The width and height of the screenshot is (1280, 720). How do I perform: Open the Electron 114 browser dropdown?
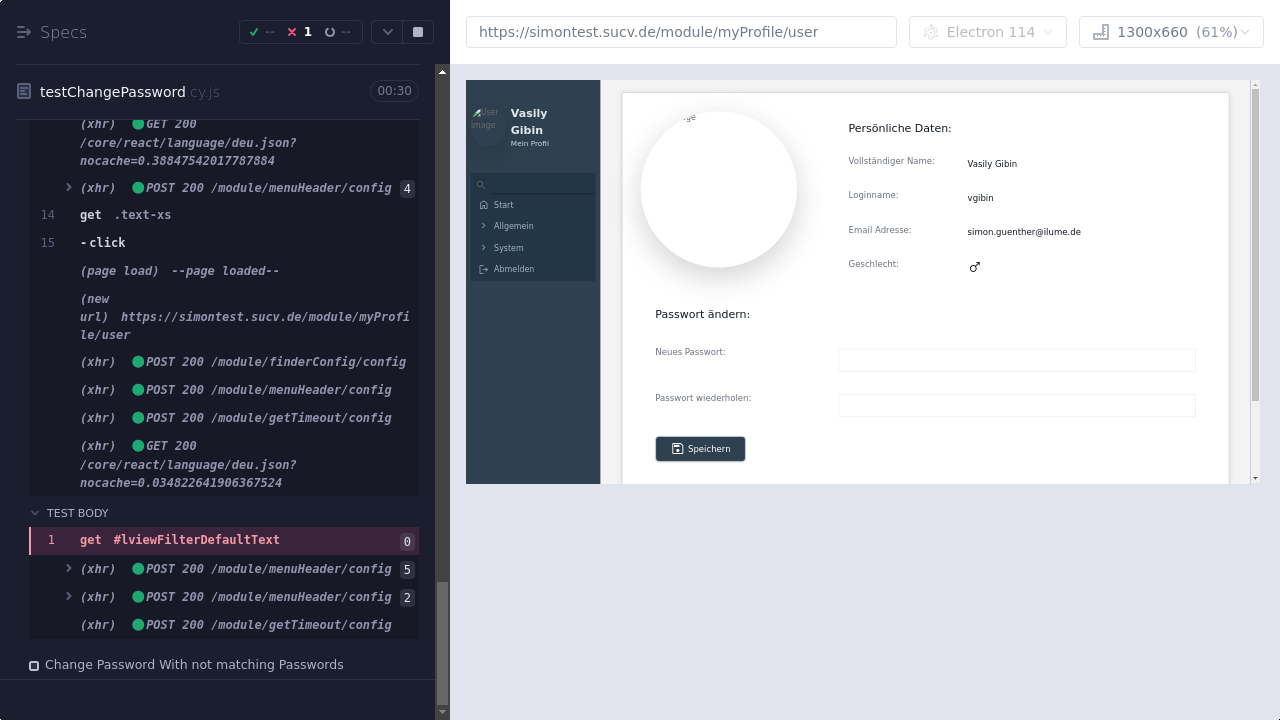click(987, 32)
